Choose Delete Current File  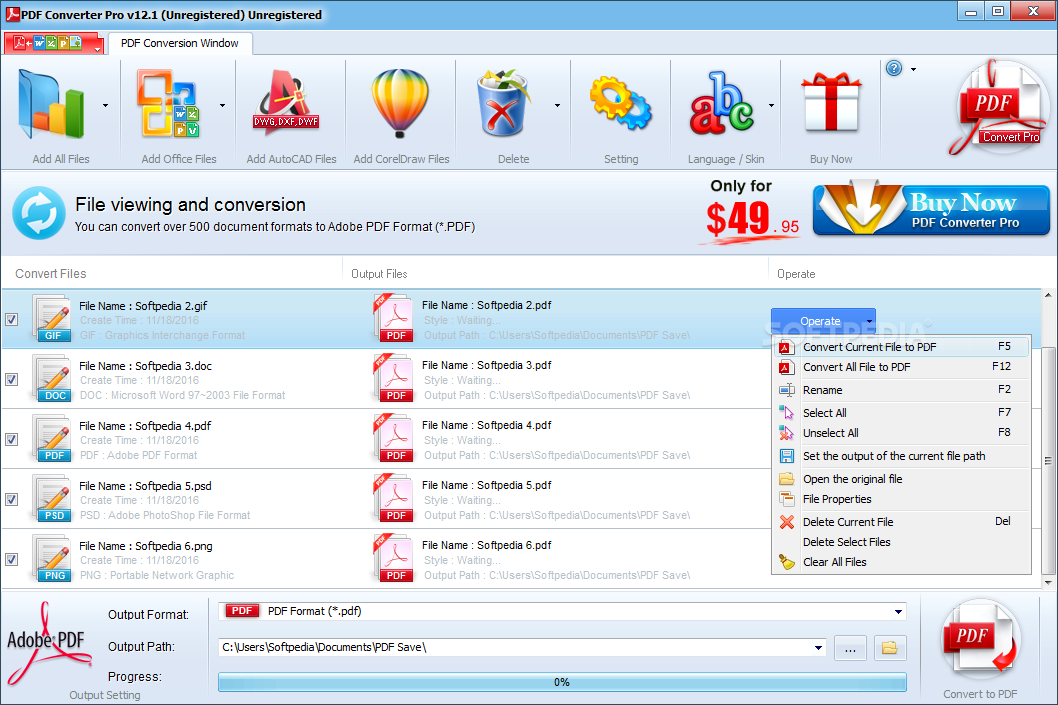[x=901, y=522]
